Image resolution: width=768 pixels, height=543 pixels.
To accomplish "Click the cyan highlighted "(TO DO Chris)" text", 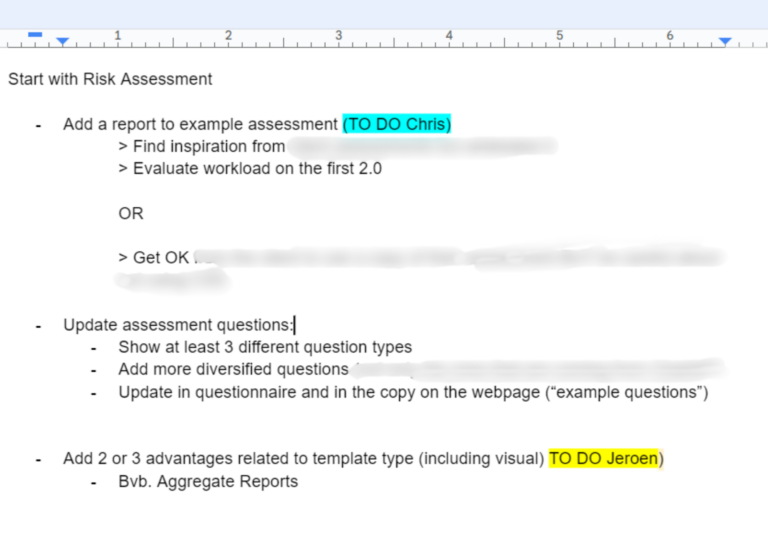I will click(397, 124).
